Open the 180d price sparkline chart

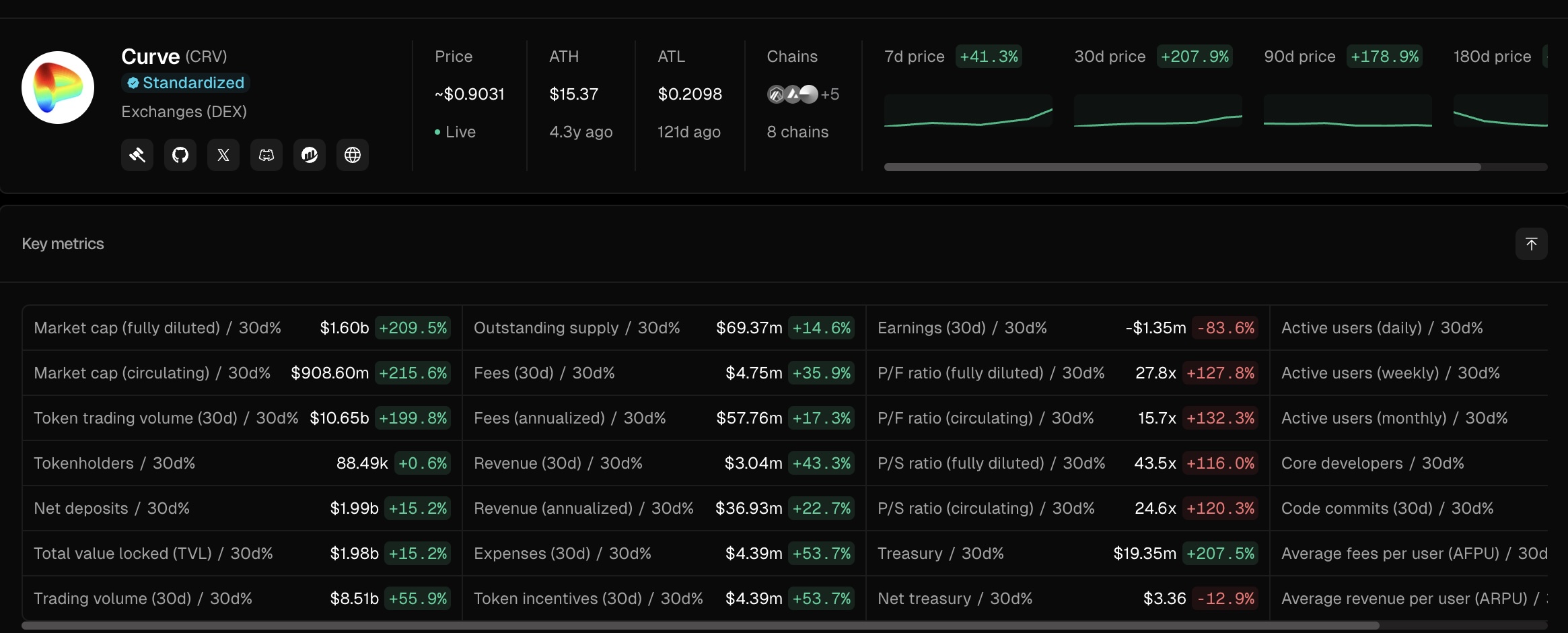pos(1501,110)
